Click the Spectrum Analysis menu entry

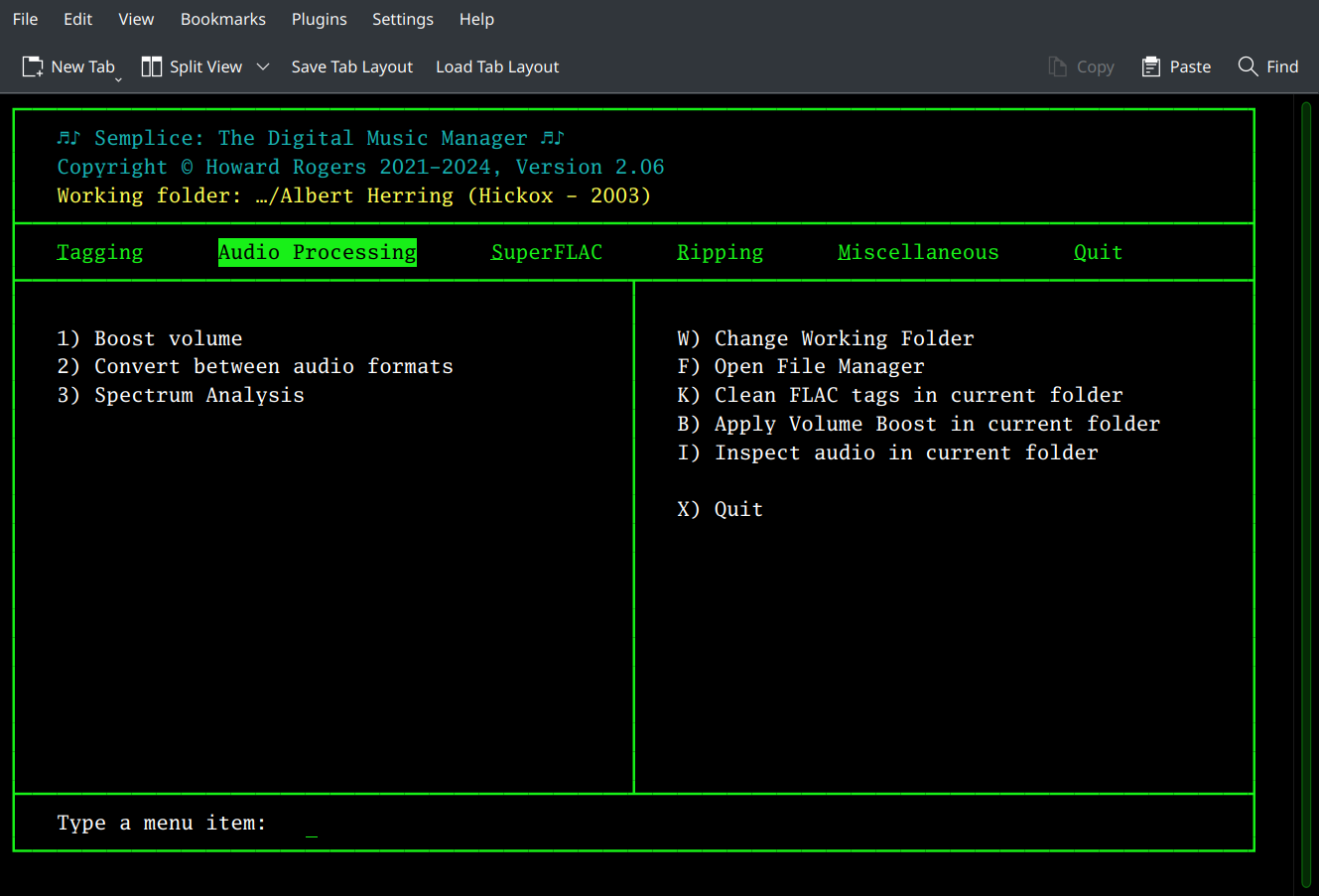[x=198, y=395]
